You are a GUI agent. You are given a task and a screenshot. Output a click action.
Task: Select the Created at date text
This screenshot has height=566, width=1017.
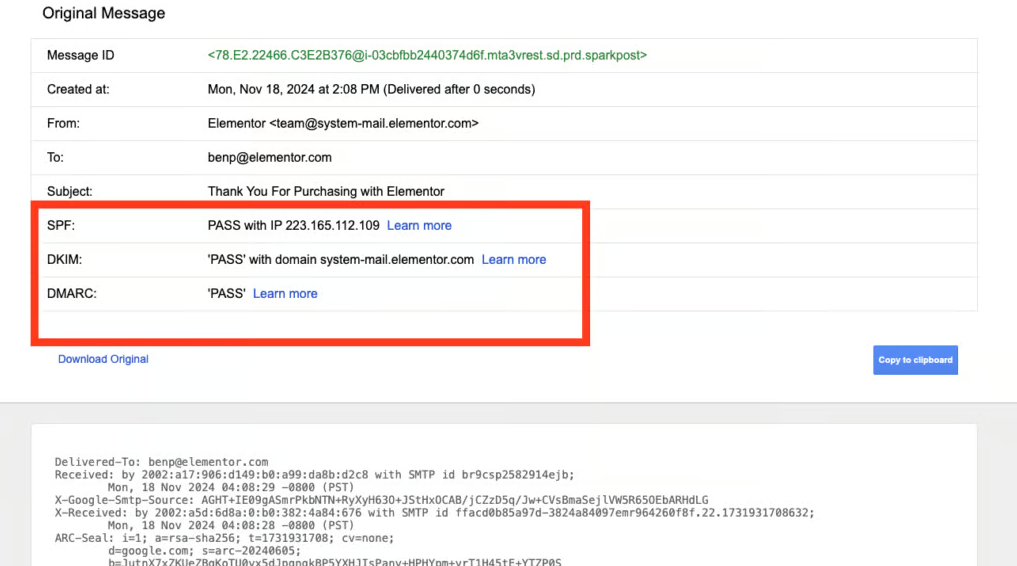pyautogui.click(x=371, y=89)
